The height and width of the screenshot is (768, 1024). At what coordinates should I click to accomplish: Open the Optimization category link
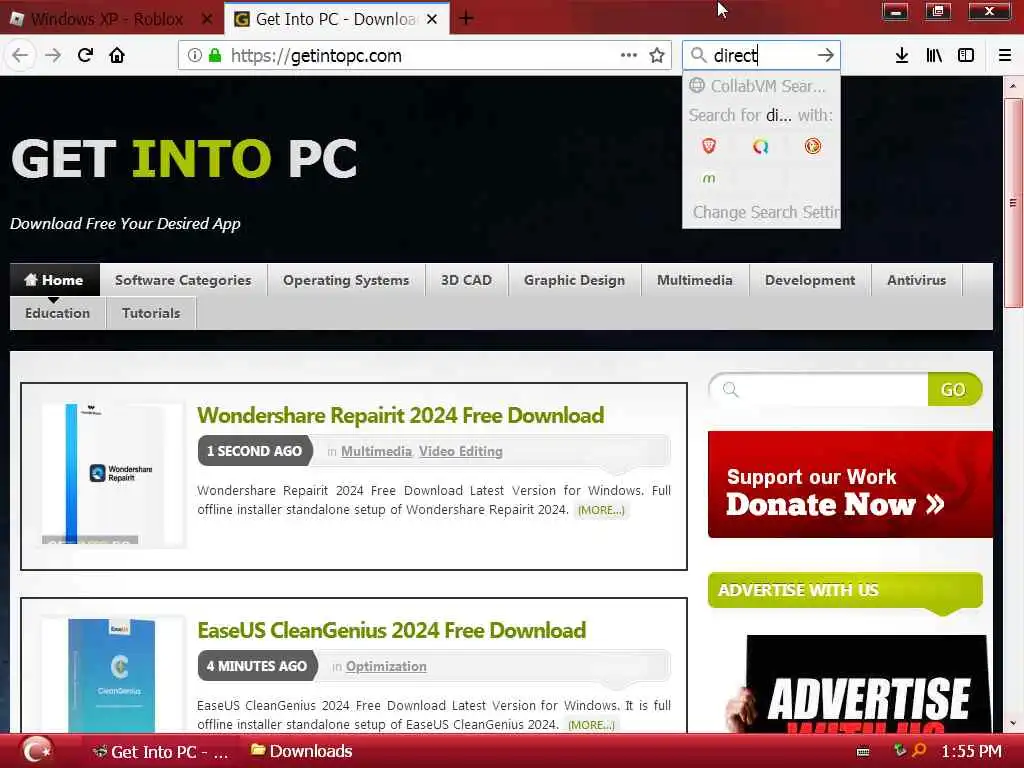386,666
